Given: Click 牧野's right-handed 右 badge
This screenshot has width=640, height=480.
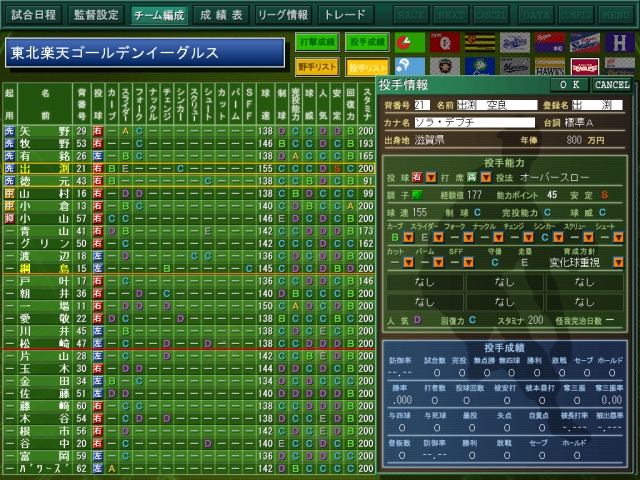Looking at the screenshot, I should point(98,144).
